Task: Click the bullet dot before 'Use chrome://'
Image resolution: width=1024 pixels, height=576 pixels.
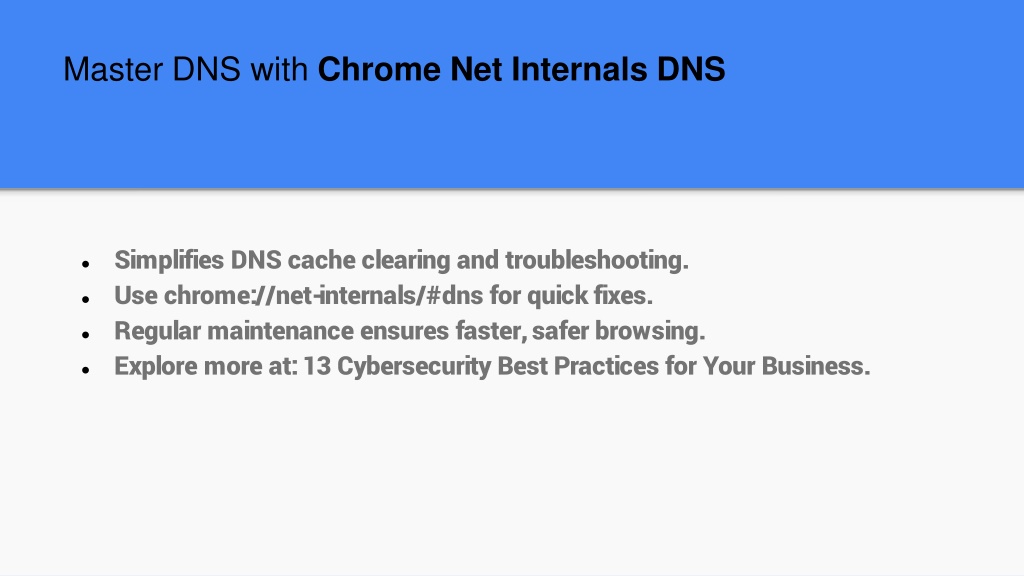Action: click(86, 299)
